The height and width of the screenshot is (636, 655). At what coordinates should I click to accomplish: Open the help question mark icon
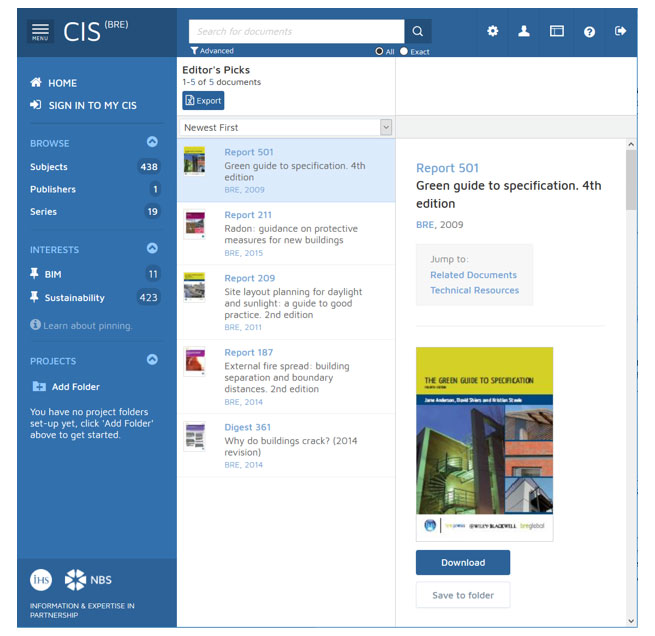pos(589,32)
